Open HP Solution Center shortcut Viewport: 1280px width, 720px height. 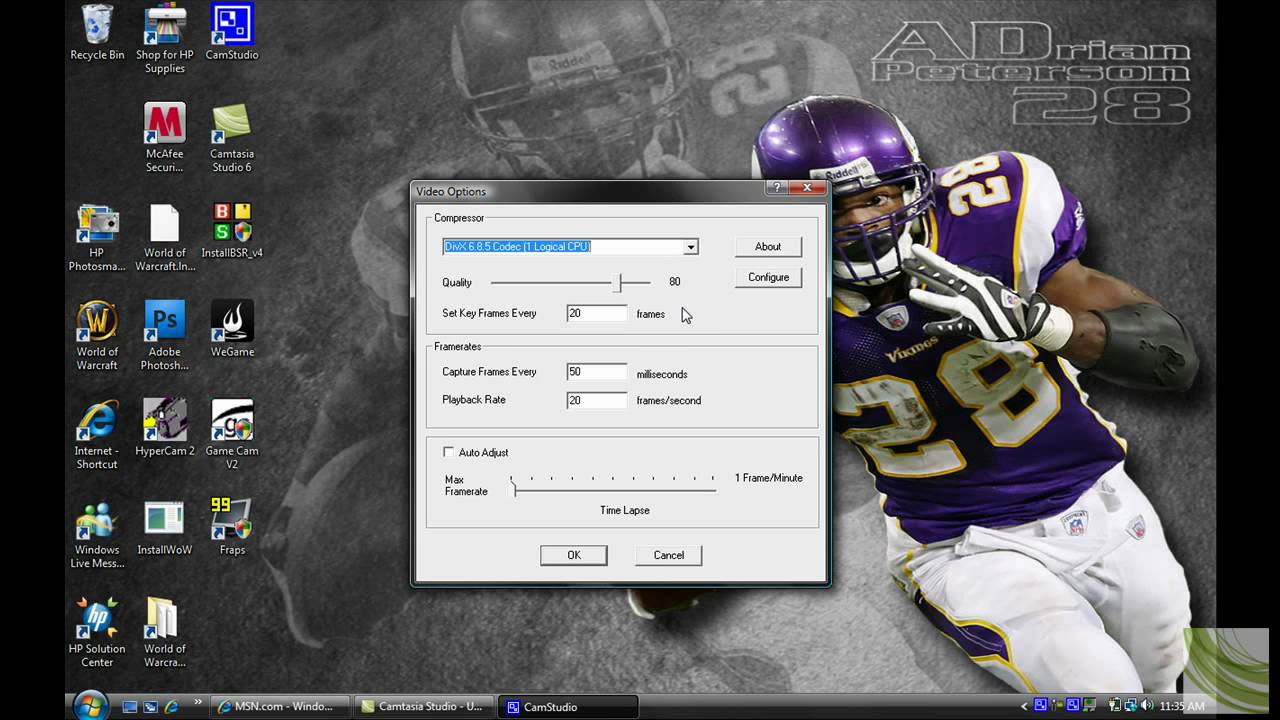pyautogui.click(x=97, y=633)
